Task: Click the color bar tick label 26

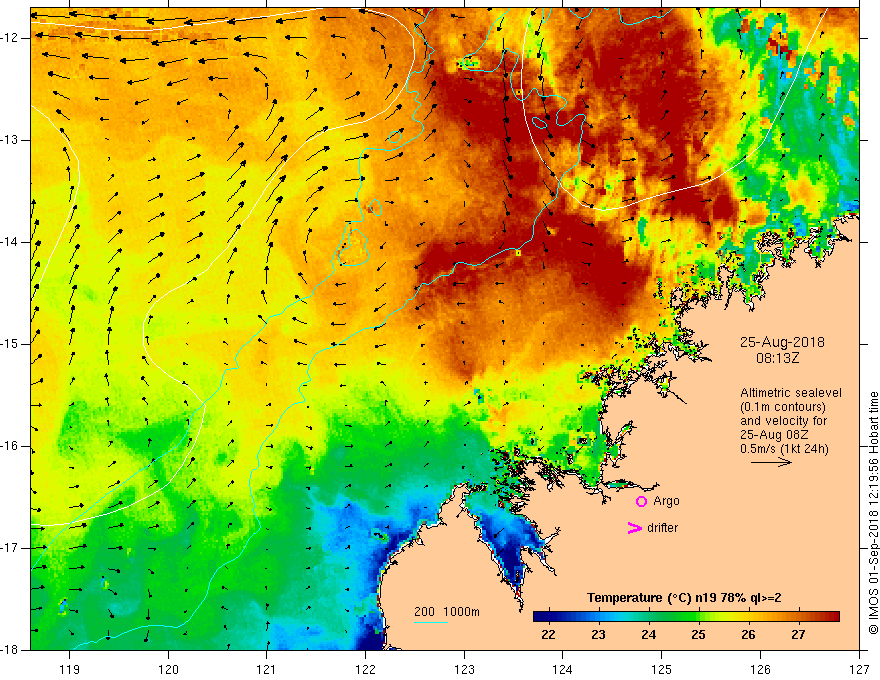Action: point(748,635)
